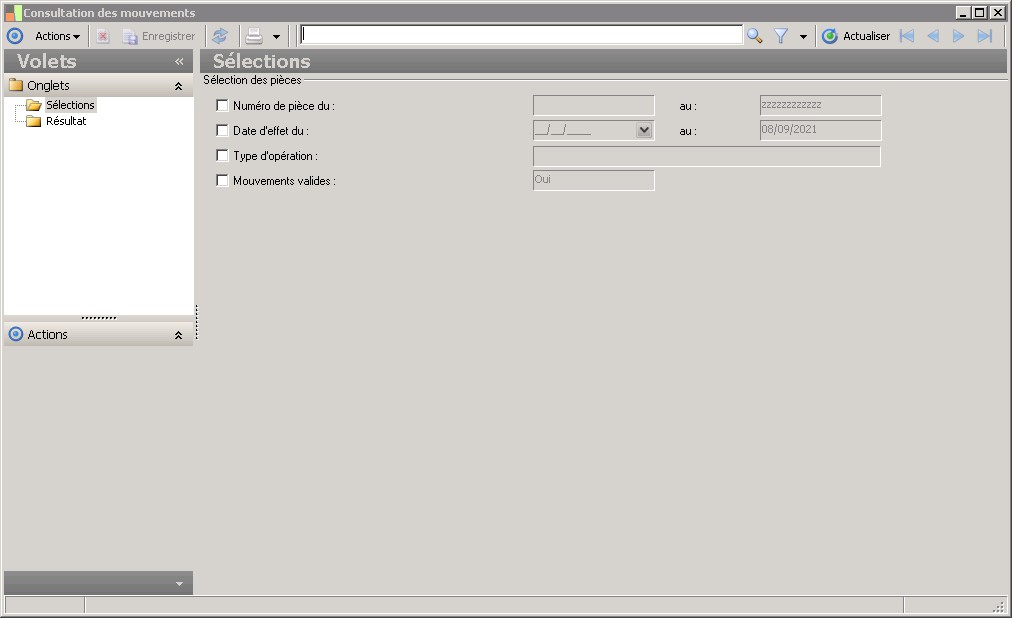Collapse the Volets side panel

179,62
